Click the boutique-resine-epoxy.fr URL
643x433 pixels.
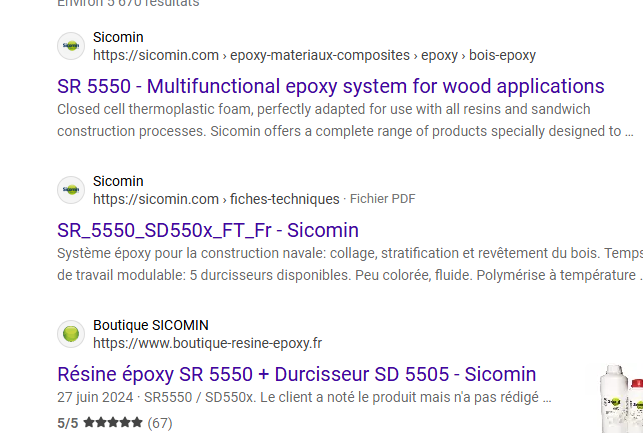pos(207,343)
